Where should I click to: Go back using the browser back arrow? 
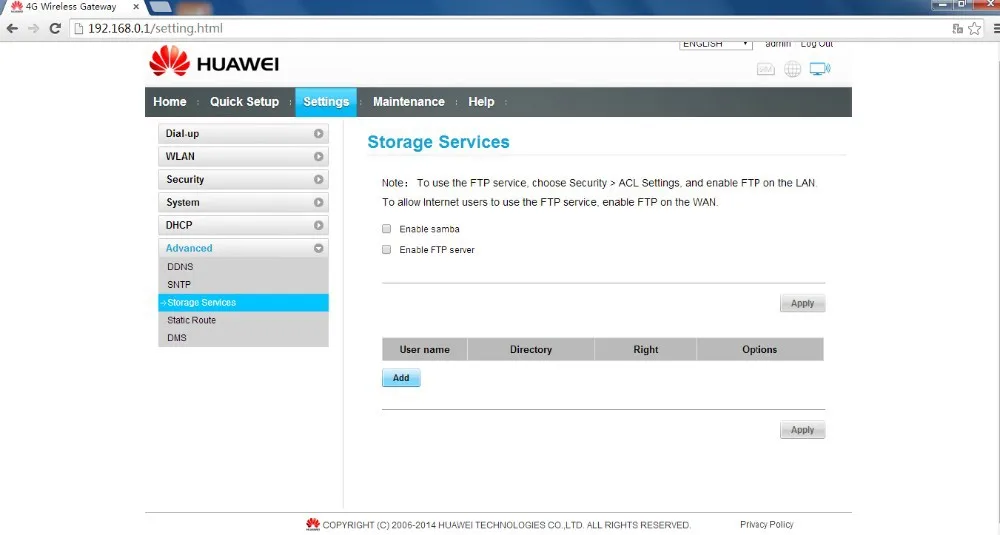point(12,28)
